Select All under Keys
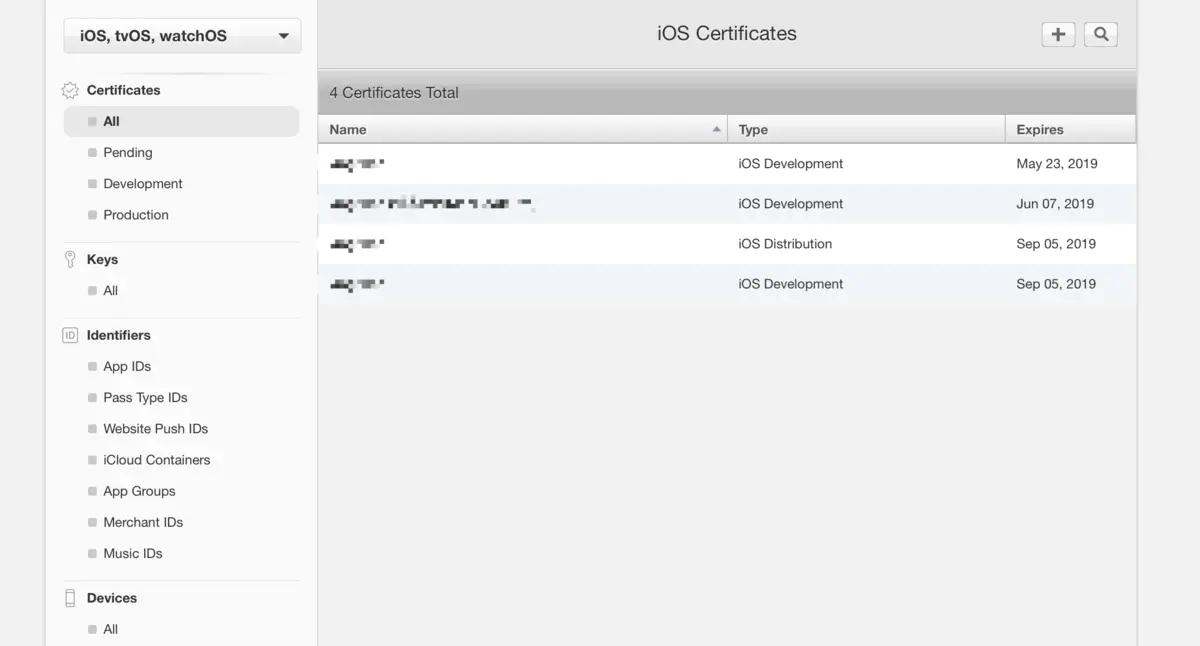This screenshot has height=646, width=1200. (x=110, y=291)
